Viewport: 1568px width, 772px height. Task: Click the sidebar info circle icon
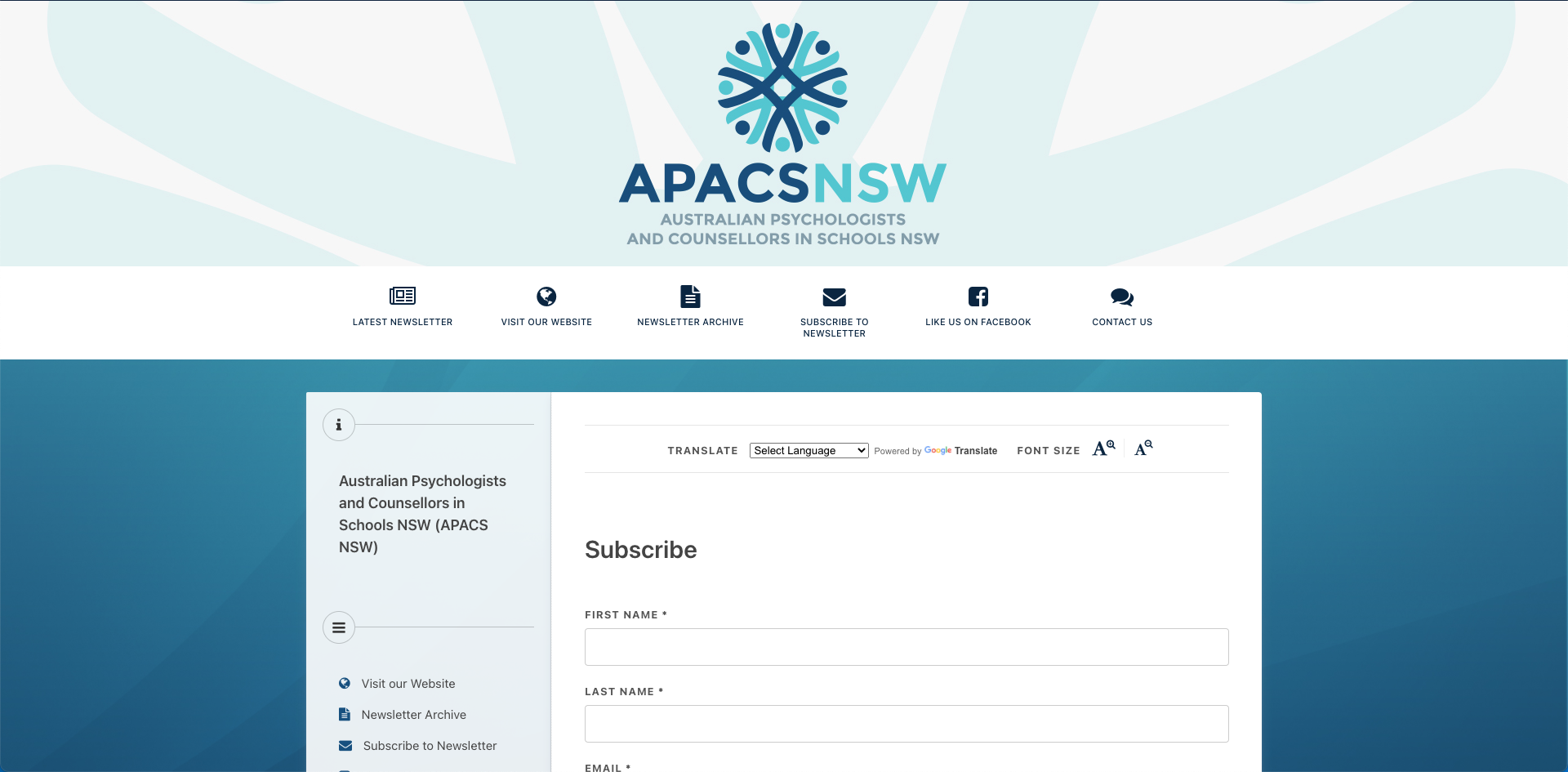coord(339,425)
